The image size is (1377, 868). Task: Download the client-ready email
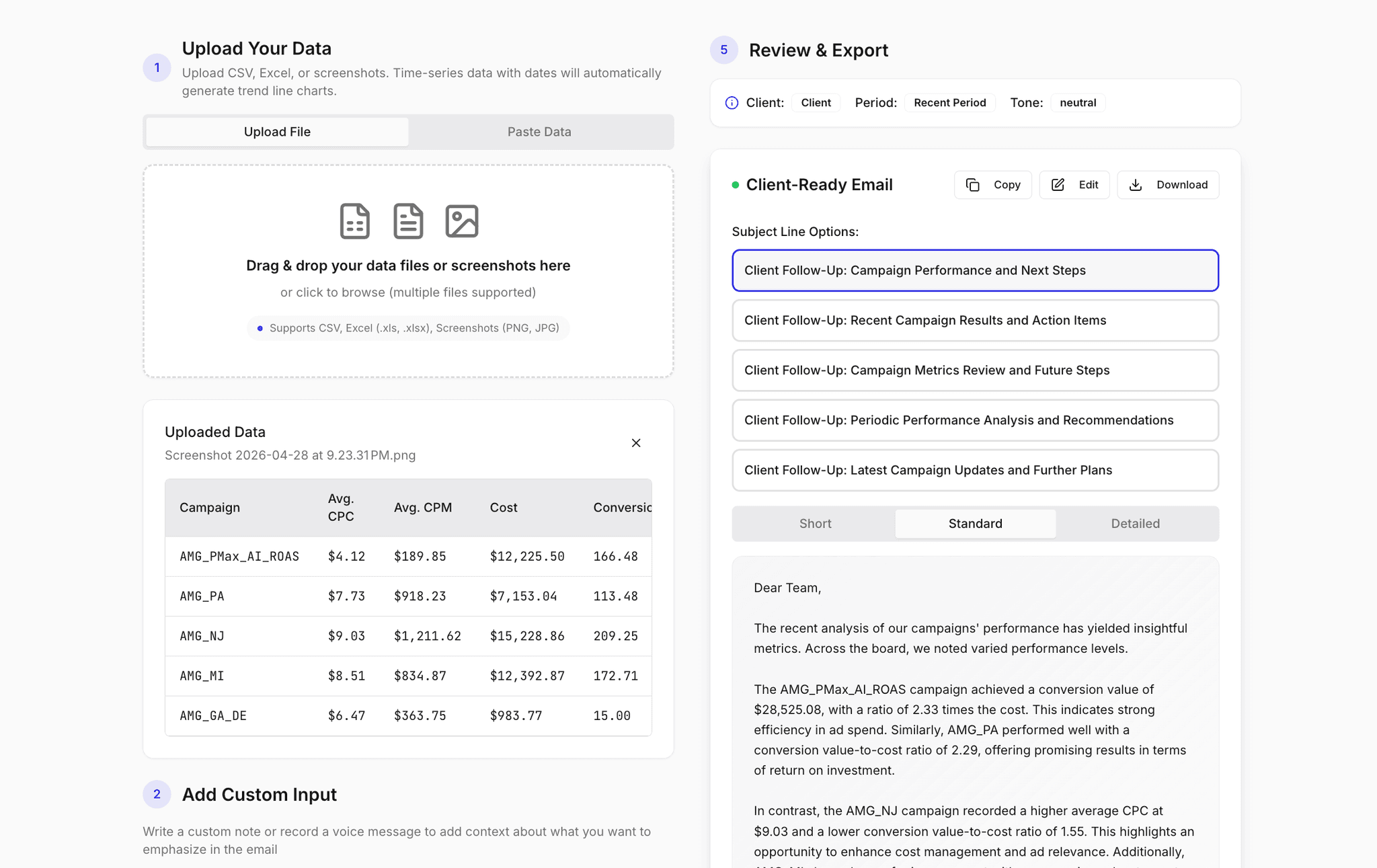pos(1168,185)
